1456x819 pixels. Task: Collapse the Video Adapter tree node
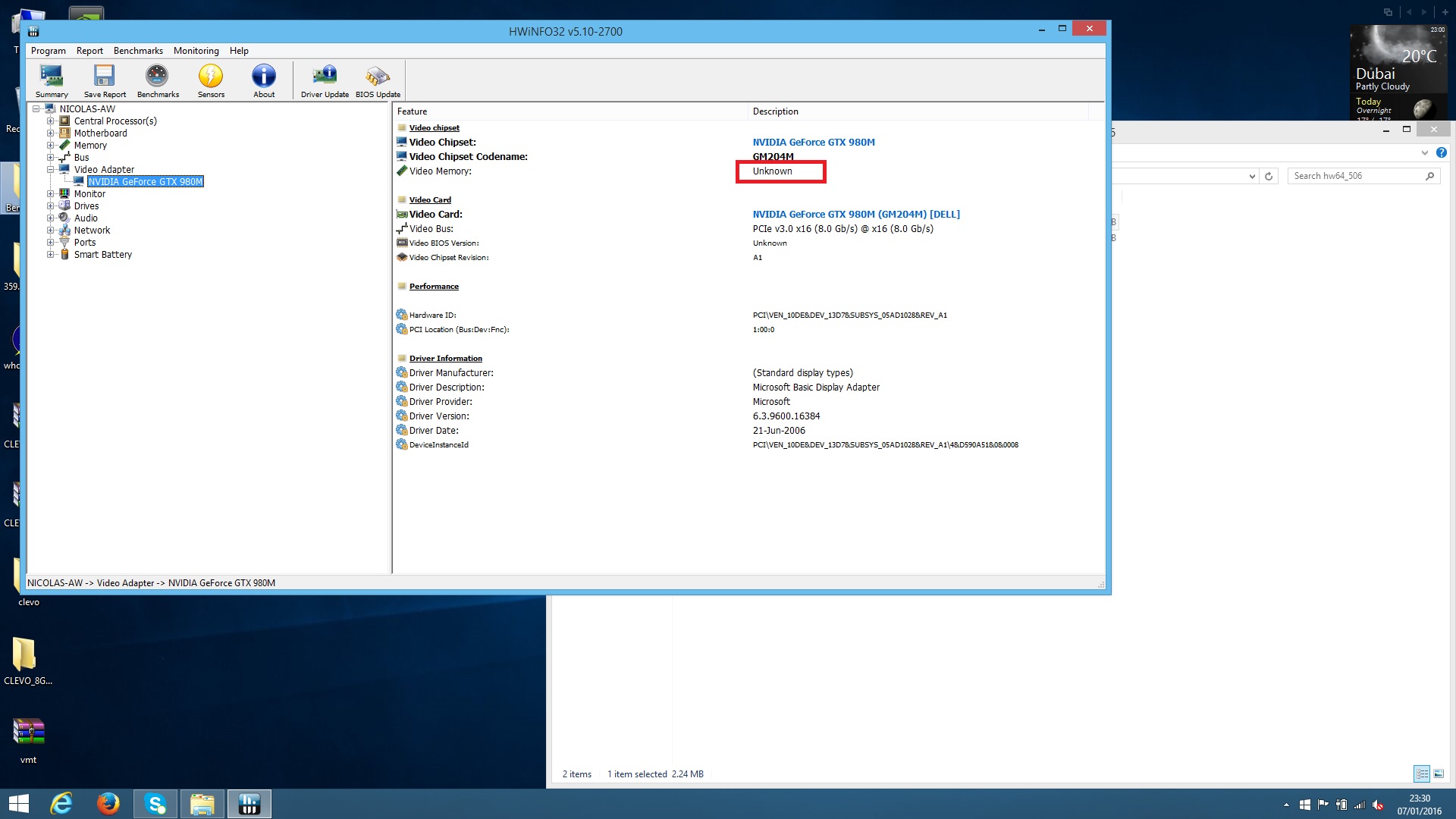[50, 169]
